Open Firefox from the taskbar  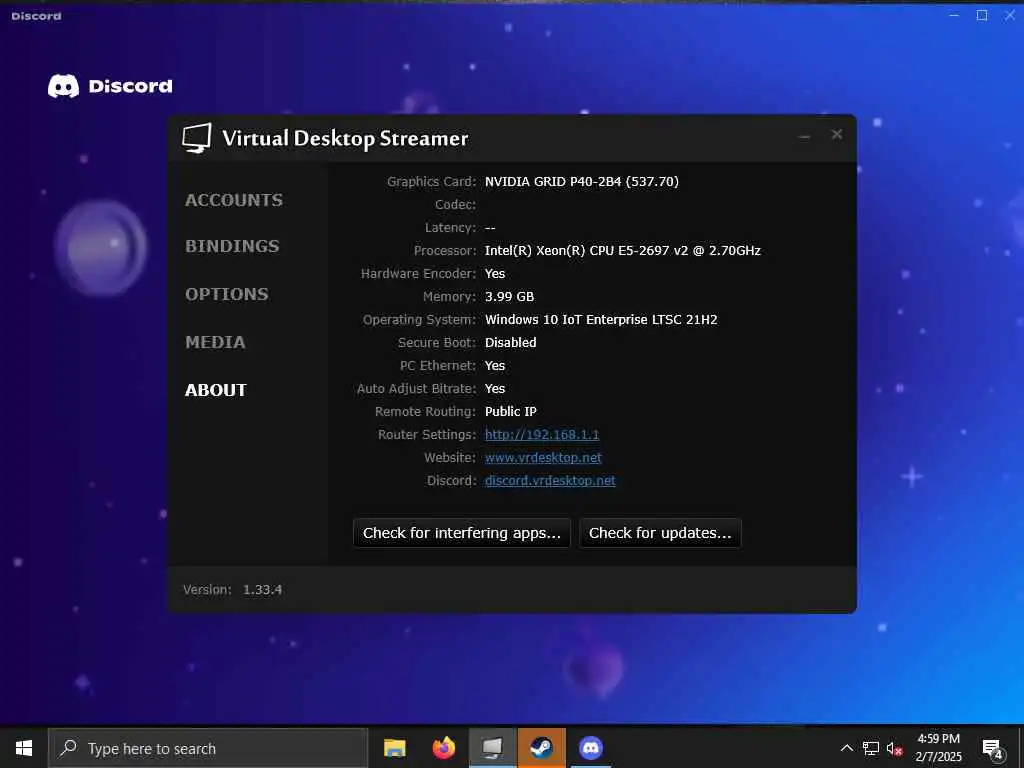point(444,748)
